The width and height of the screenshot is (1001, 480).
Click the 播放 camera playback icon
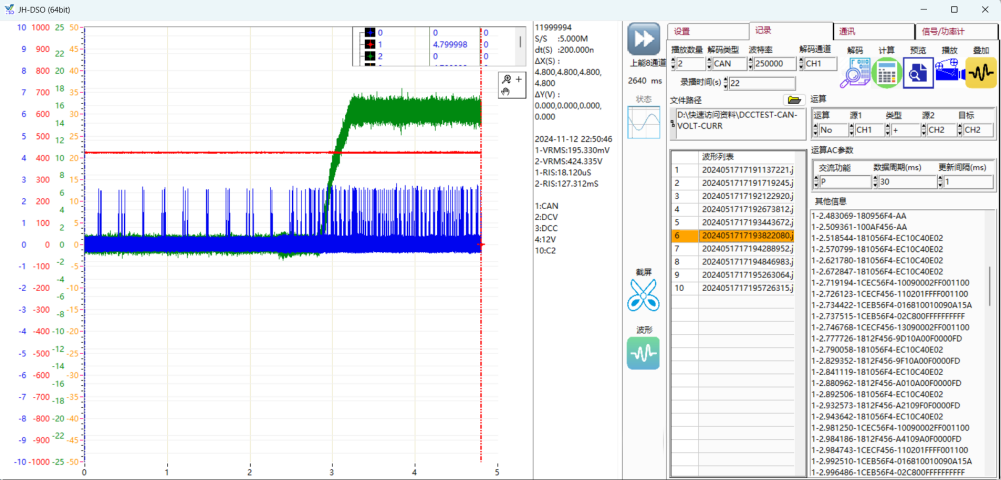[x=949, y=73]
